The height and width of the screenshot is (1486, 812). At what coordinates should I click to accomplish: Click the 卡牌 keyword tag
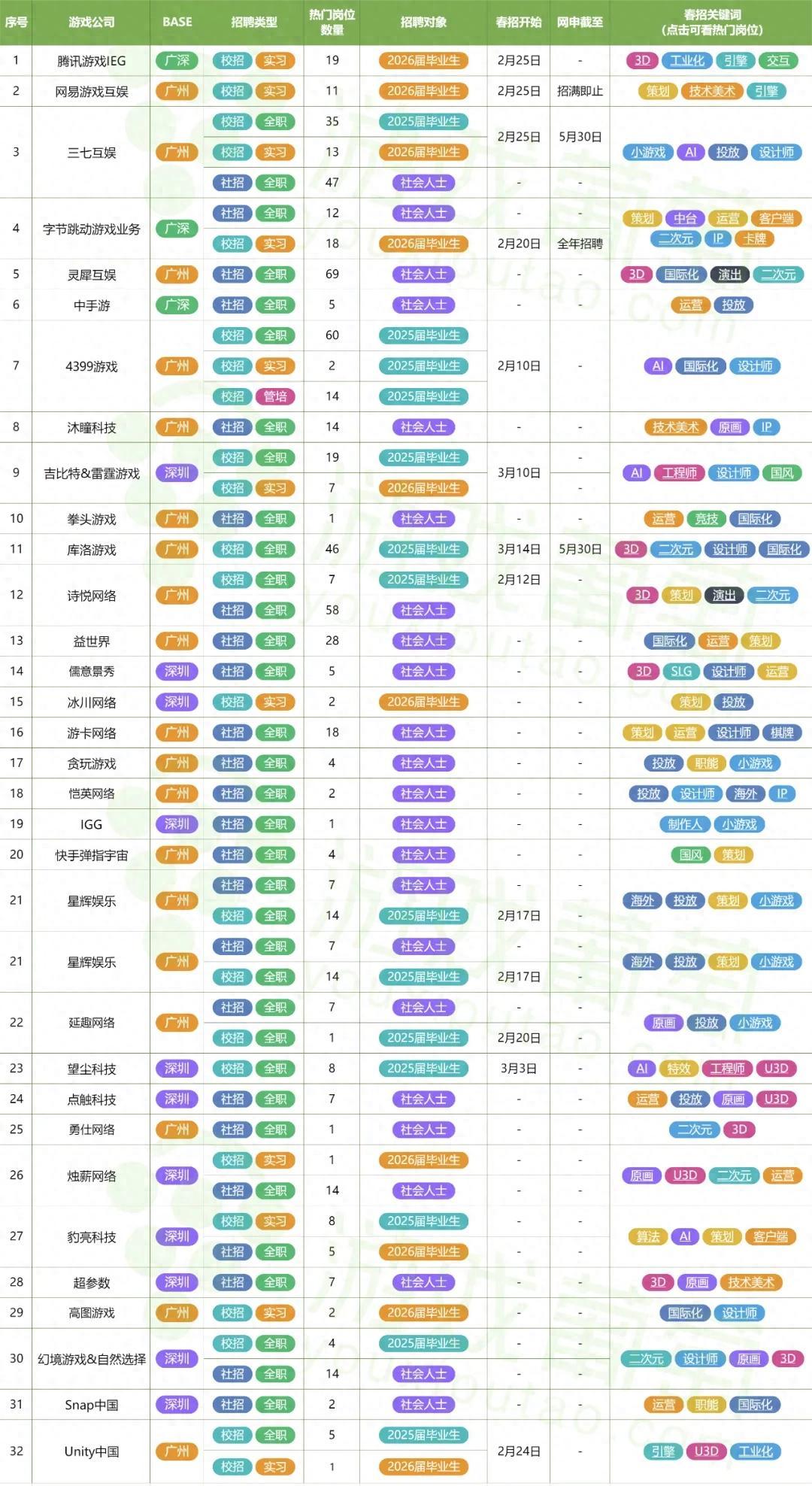coord(755,238)
